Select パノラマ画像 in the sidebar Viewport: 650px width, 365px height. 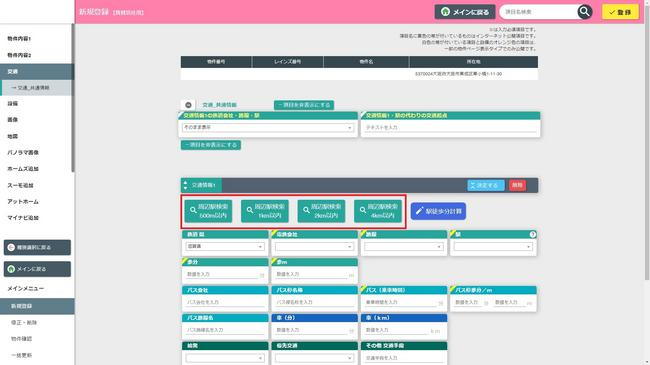(23, 153)
